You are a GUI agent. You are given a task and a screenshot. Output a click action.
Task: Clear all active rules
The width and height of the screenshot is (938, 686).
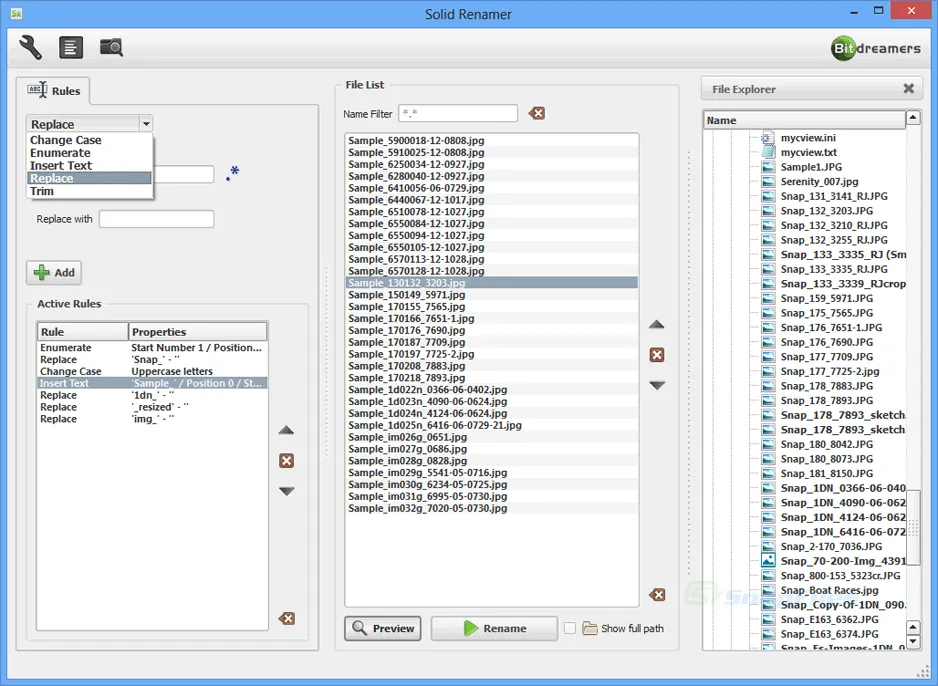[287, 618]
